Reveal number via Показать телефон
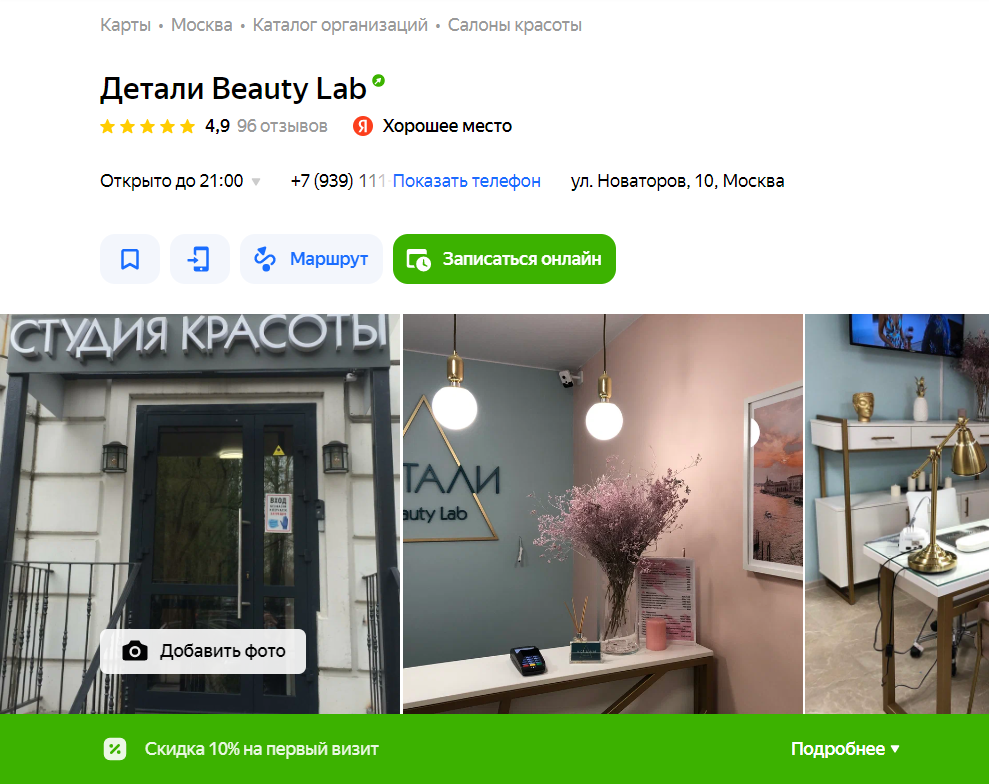This screenshot has height=784, width=989. 467,181
